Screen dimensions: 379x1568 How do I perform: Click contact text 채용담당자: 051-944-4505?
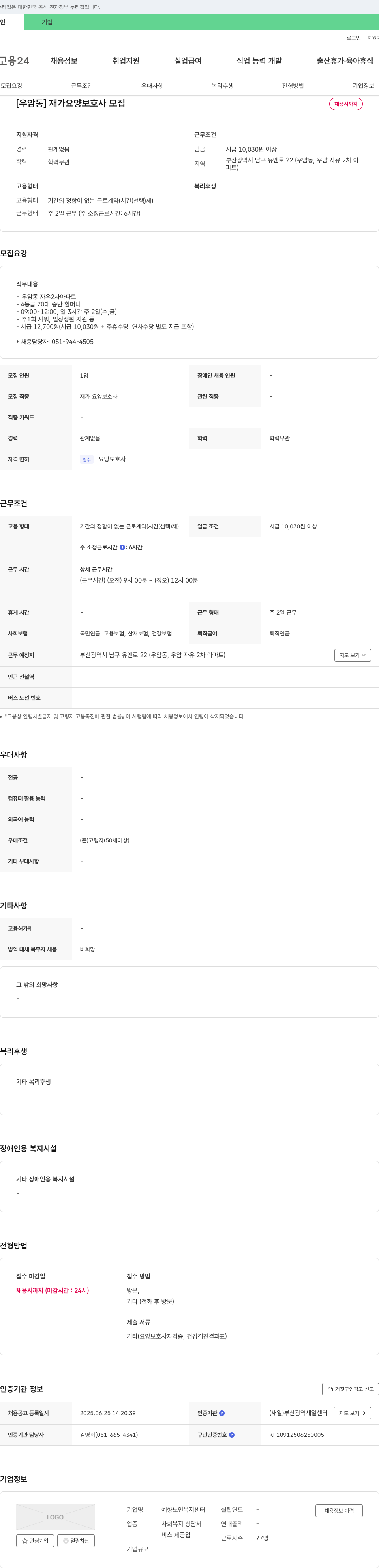pyautogui.click(x=55, y=342)
